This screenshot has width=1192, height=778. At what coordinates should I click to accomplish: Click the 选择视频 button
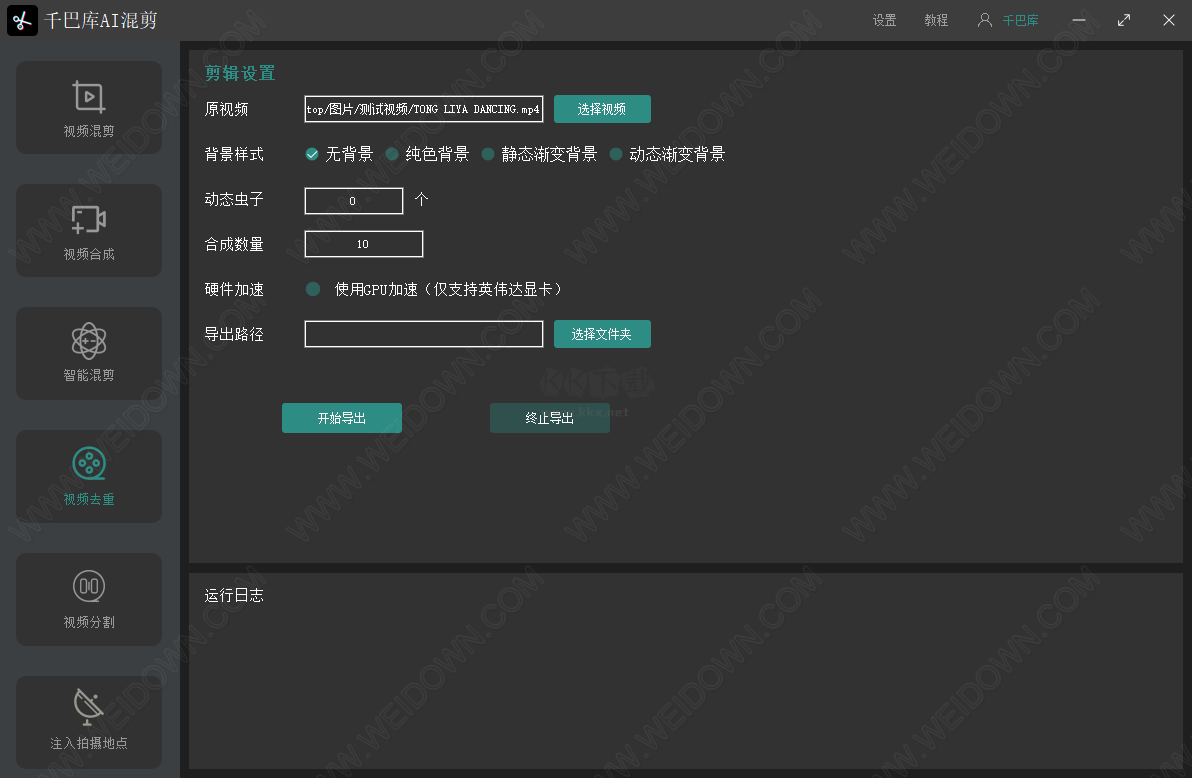602,108
